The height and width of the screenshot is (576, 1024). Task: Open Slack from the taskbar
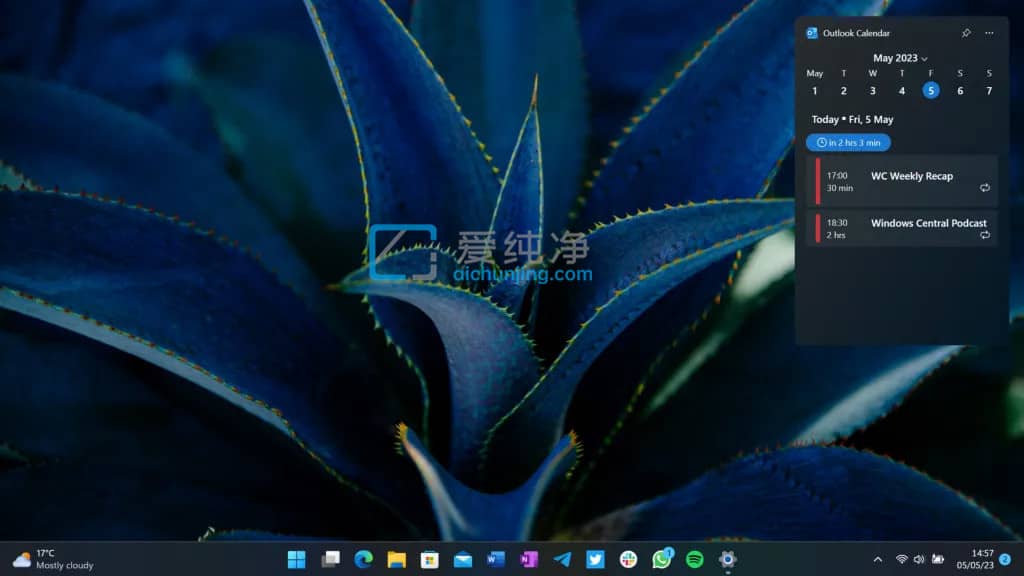click(x=630, y=561)
